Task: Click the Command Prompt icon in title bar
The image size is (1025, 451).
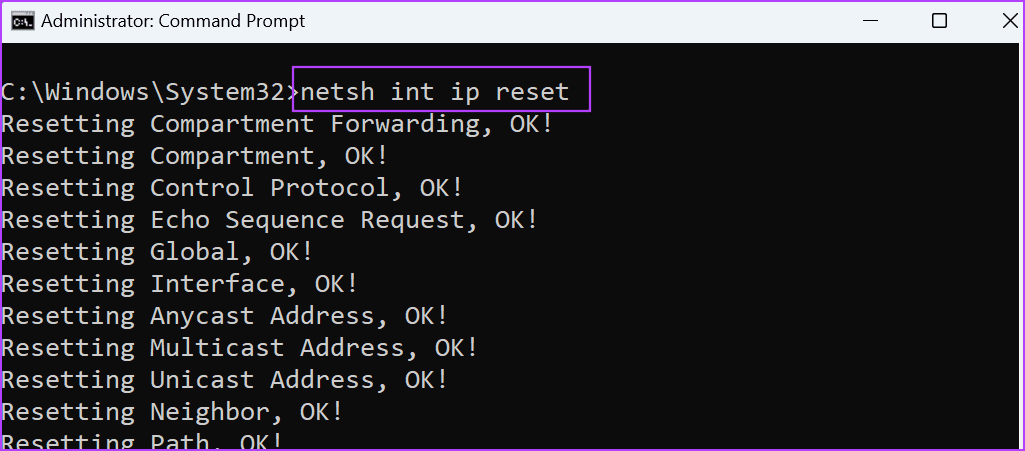Action: click(x=23, y=21)
